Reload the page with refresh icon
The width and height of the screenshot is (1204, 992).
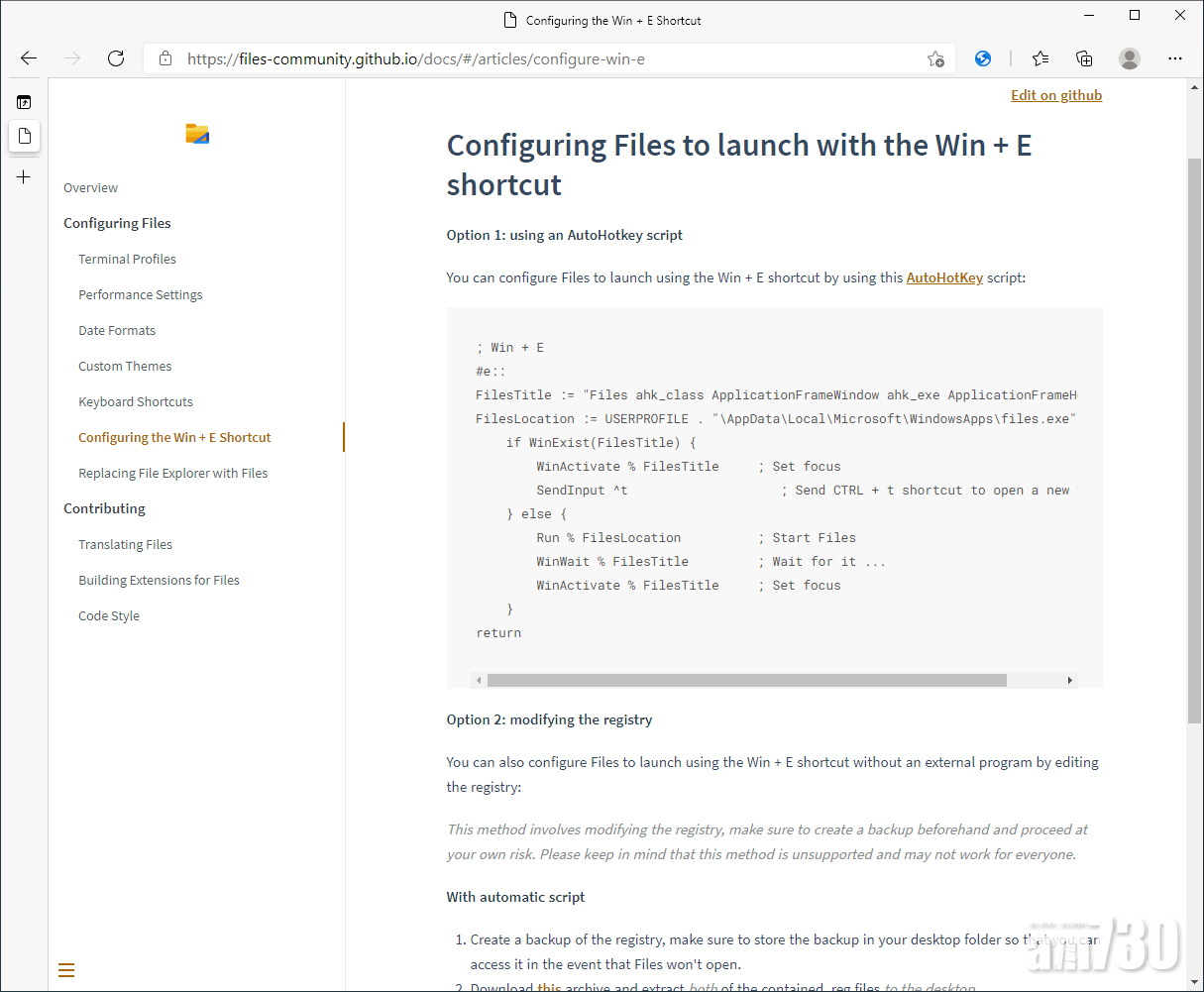click(116, 58)
